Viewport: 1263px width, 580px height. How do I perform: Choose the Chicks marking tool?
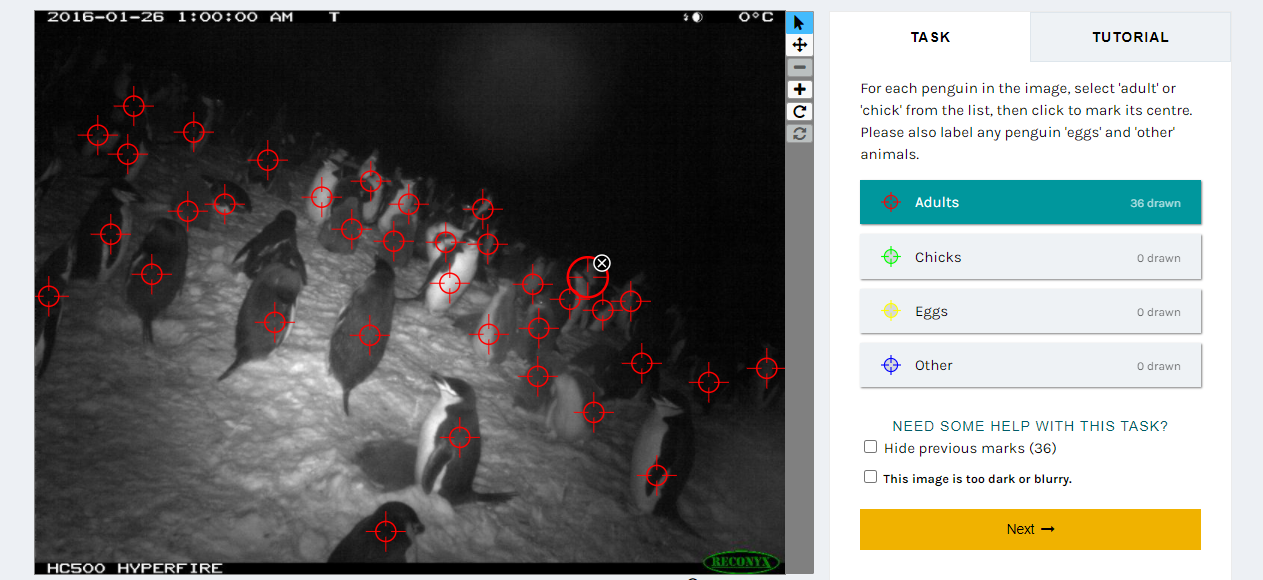pyautogui.click(x=1030, y=257)
